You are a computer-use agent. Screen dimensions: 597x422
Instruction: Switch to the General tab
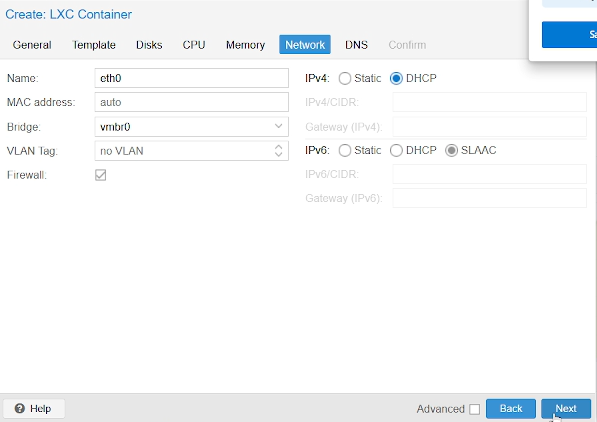coord(32,45)
